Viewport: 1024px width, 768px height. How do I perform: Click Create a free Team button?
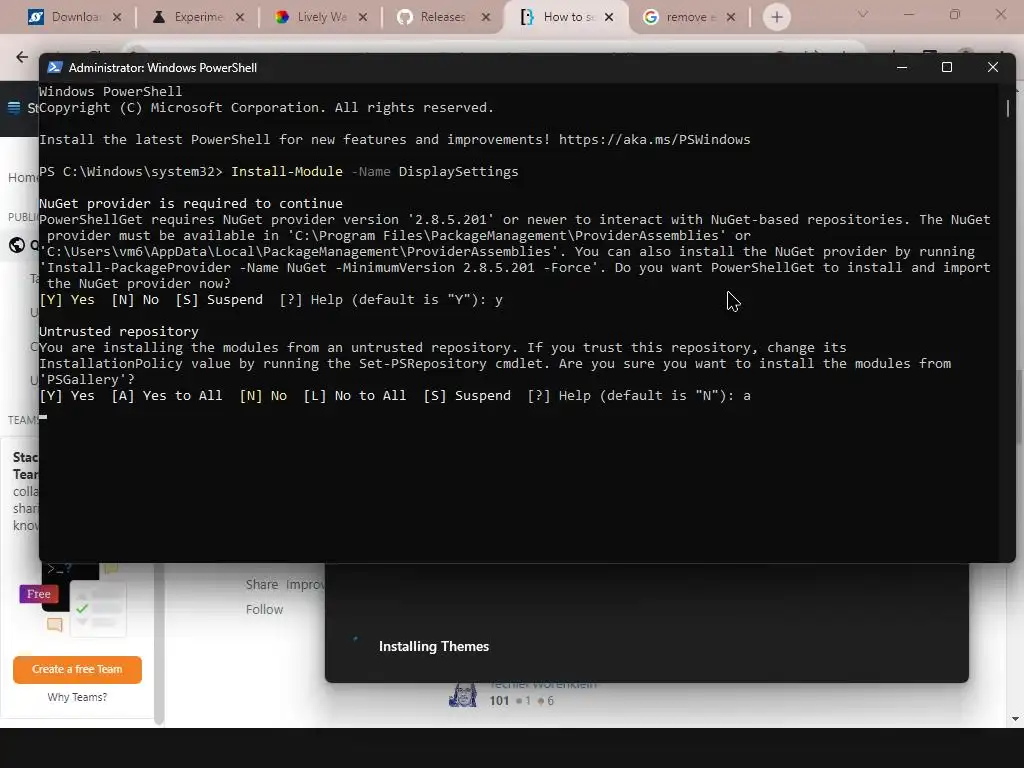click(x=77, y=669)
